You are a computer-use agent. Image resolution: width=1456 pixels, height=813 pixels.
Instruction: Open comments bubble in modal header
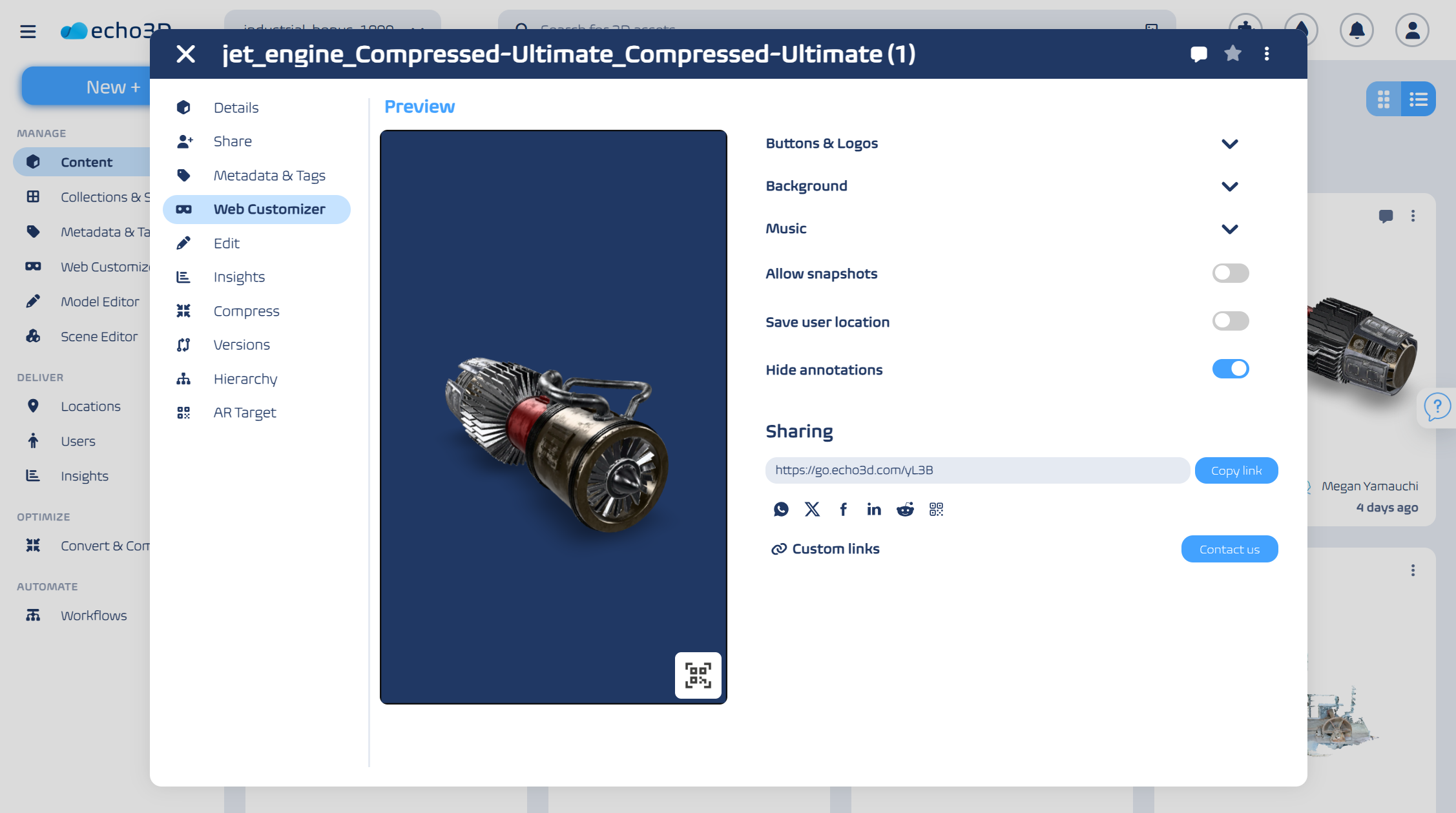(1199, 54)
